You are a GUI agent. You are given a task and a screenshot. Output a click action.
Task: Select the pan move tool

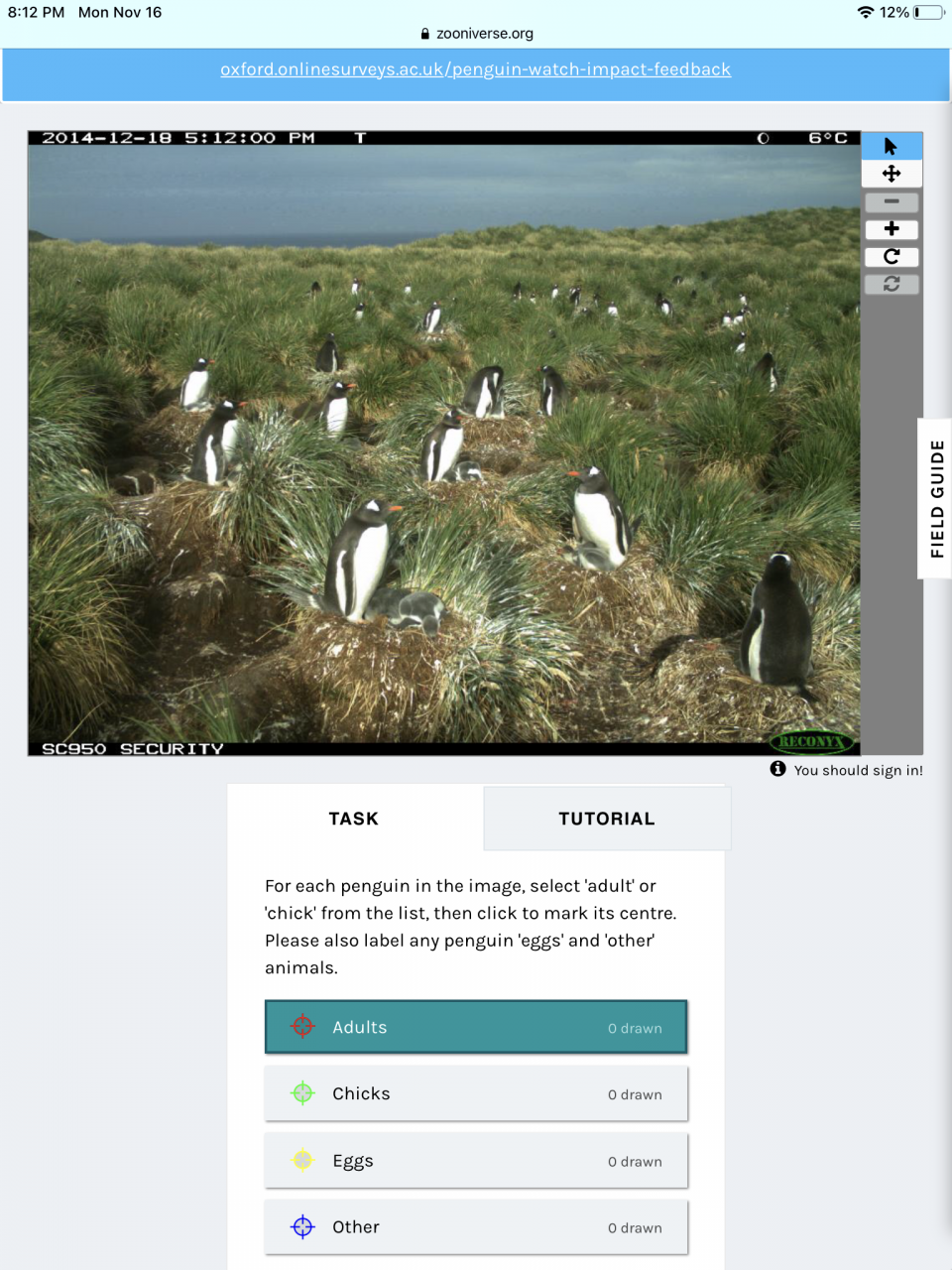[892, 174]
